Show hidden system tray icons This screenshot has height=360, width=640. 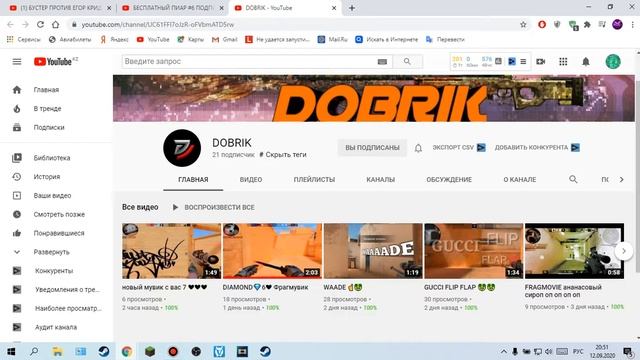click(504, 351)
